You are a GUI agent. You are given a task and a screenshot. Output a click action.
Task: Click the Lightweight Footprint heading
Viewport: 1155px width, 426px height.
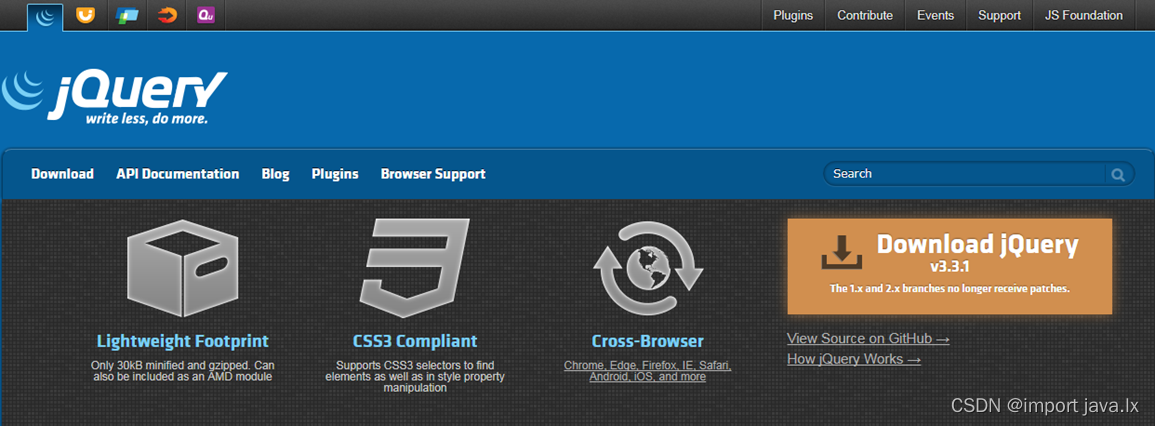[183, 341]
